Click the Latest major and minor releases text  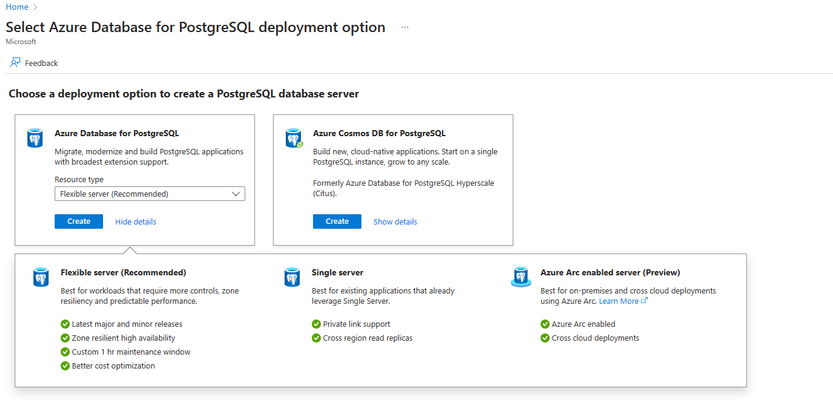(128, 324)
